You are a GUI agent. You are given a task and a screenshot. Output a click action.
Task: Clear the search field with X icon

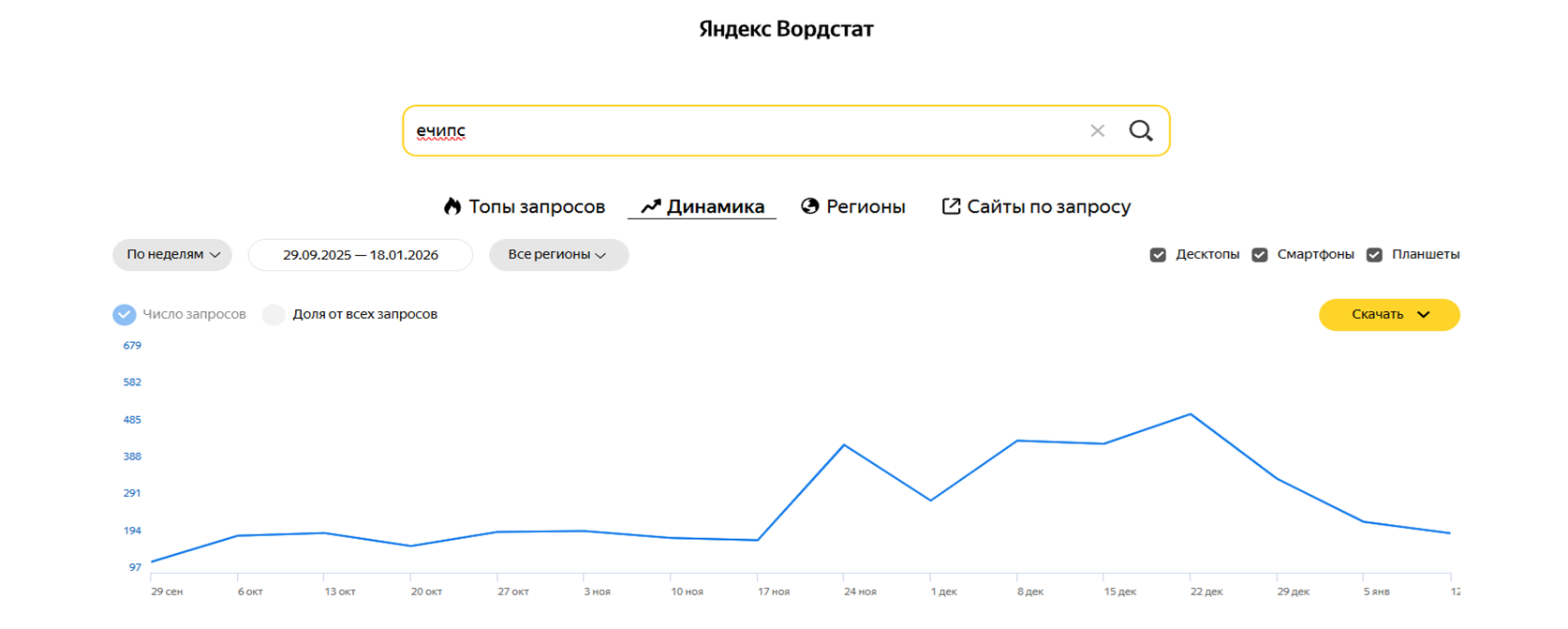pos(1097,131)
